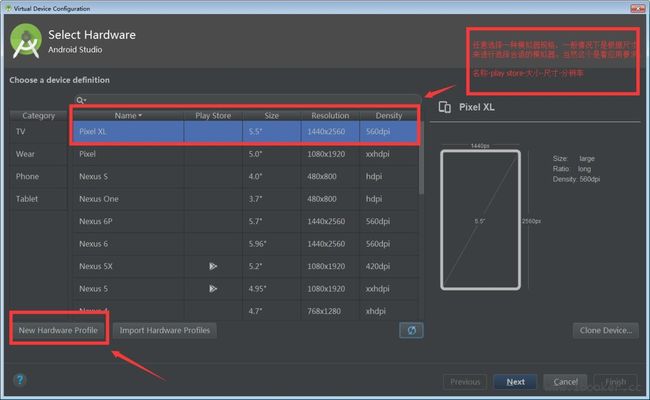
Task: Click the device table vertical scrollbar
Action: pos(421,158)
